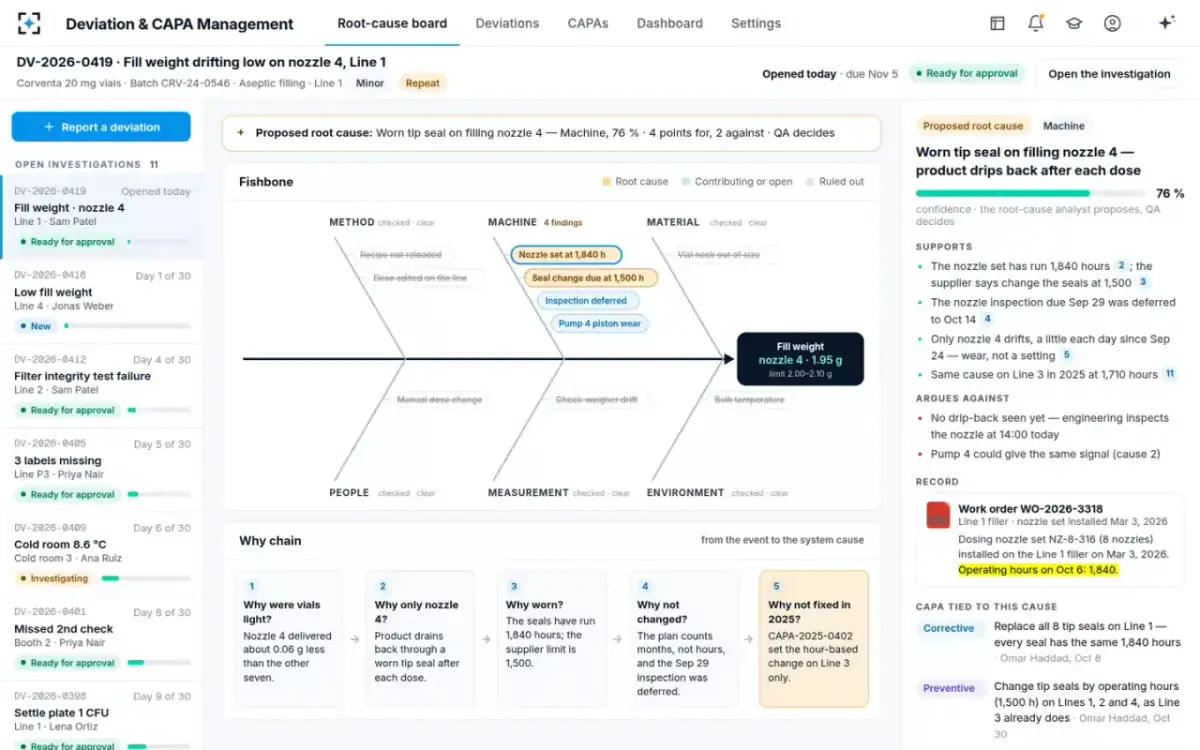Click the Minor severity tag
The image size is (1200, 750).
click(x=370, y=83)
